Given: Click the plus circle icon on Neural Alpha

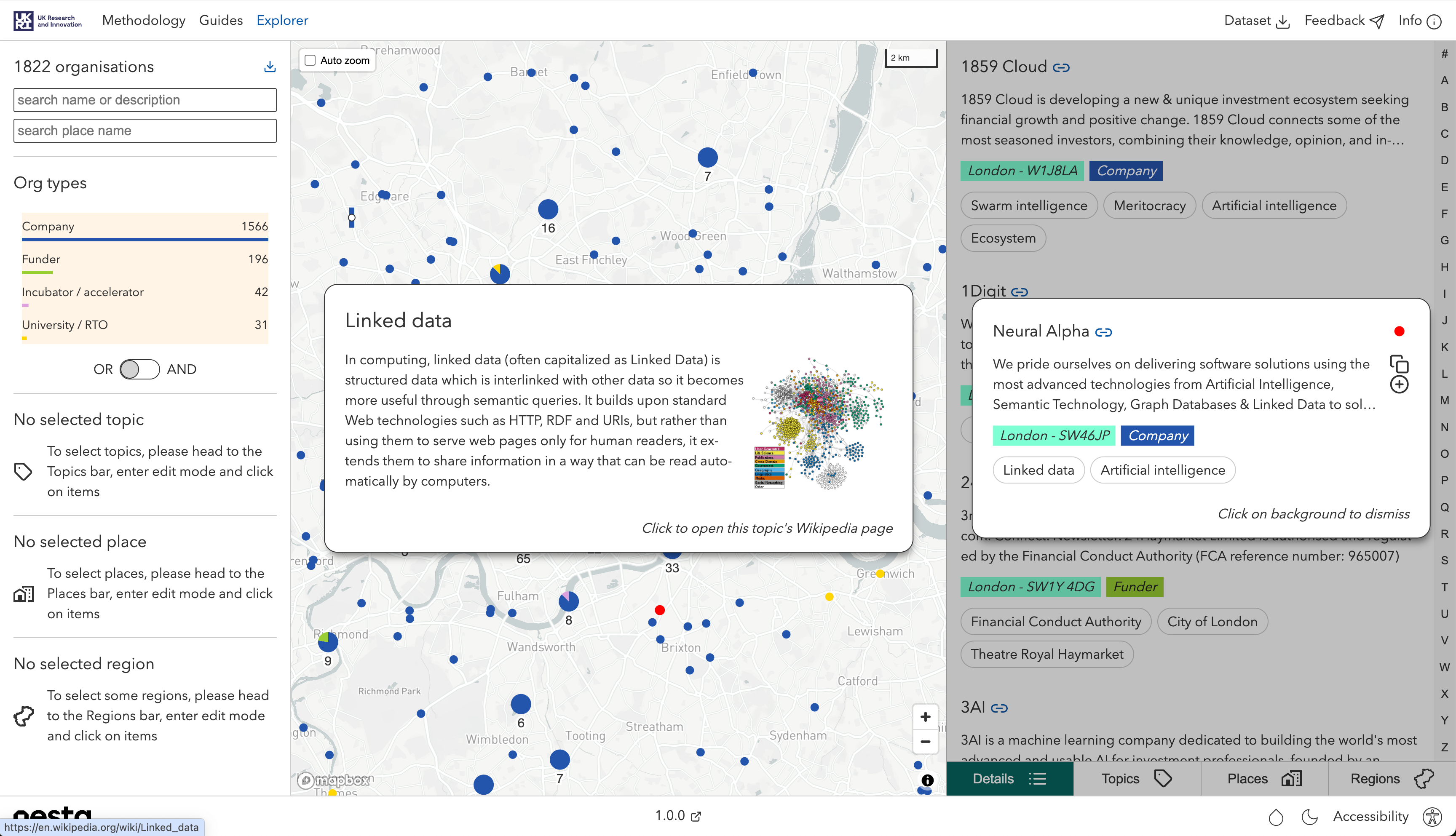Looking at the screenshot, I should coord(1399,385).
